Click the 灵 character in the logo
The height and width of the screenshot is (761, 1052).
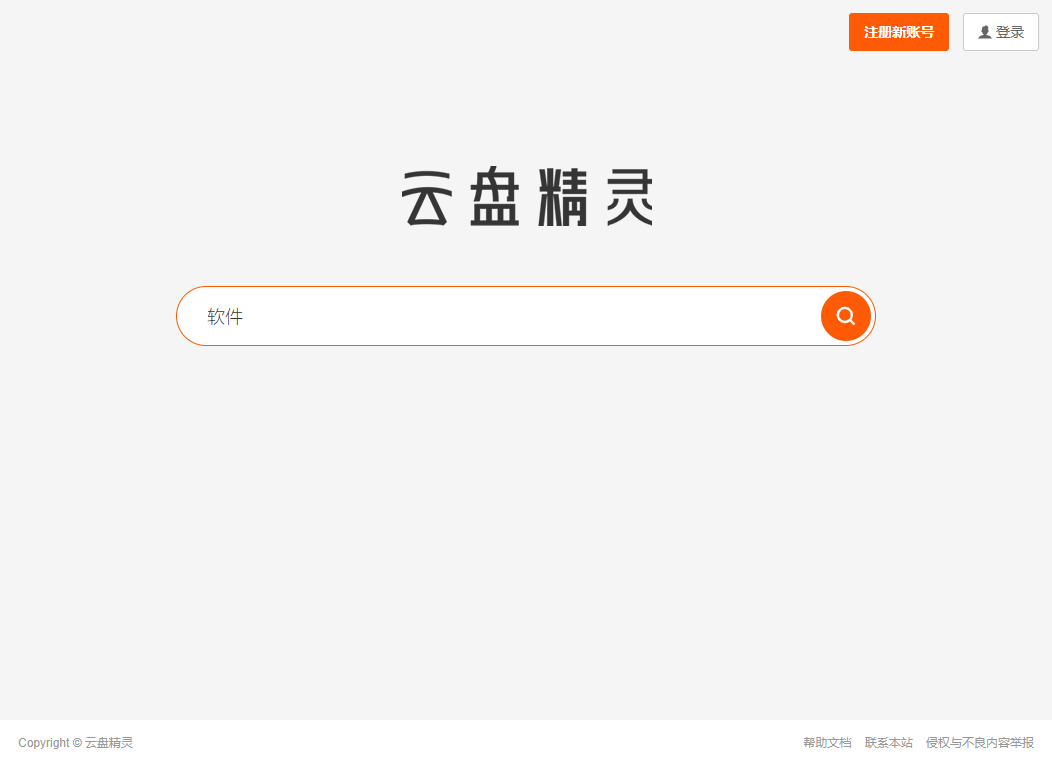point(629,197)
